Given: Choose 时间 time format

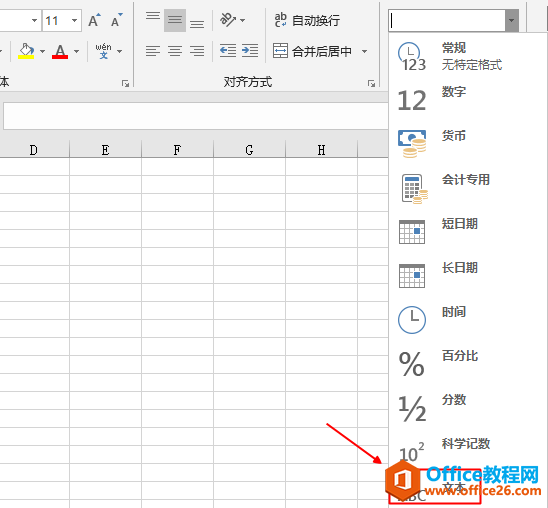Looking at the screenshot, I should tap(468, 320).
